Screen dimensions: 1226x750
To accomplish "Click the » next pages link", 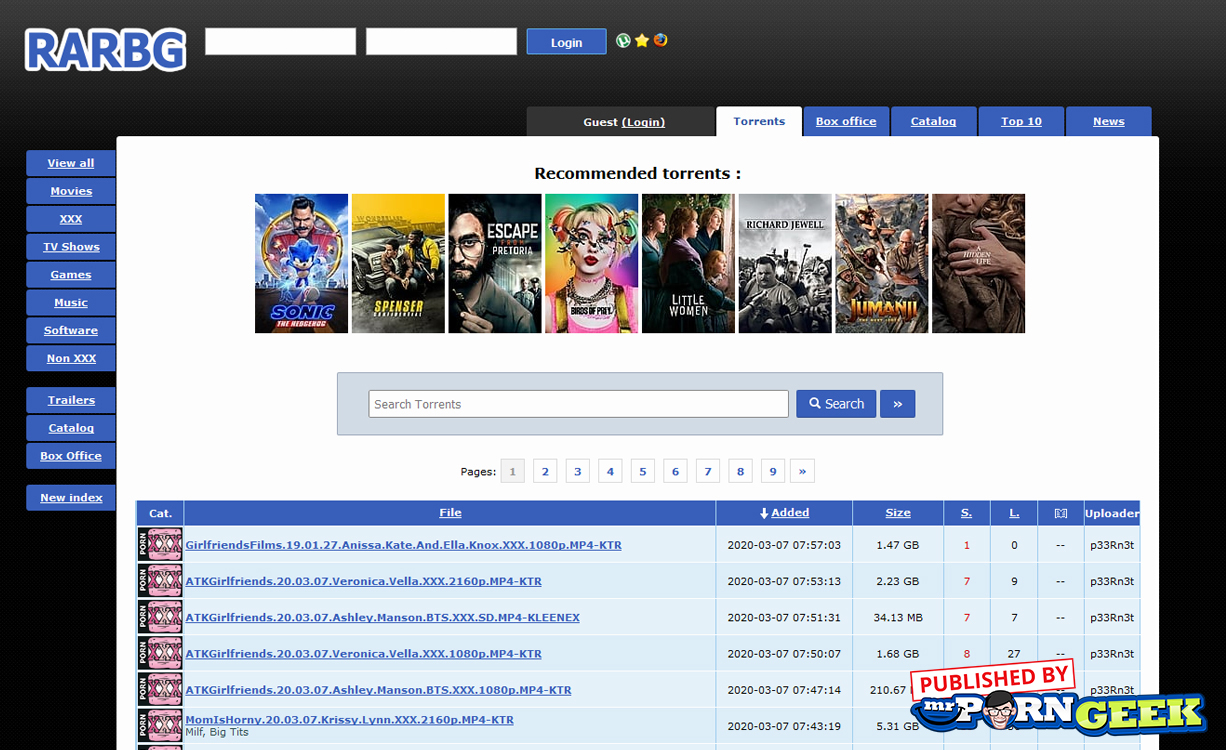I will [802, 471].
